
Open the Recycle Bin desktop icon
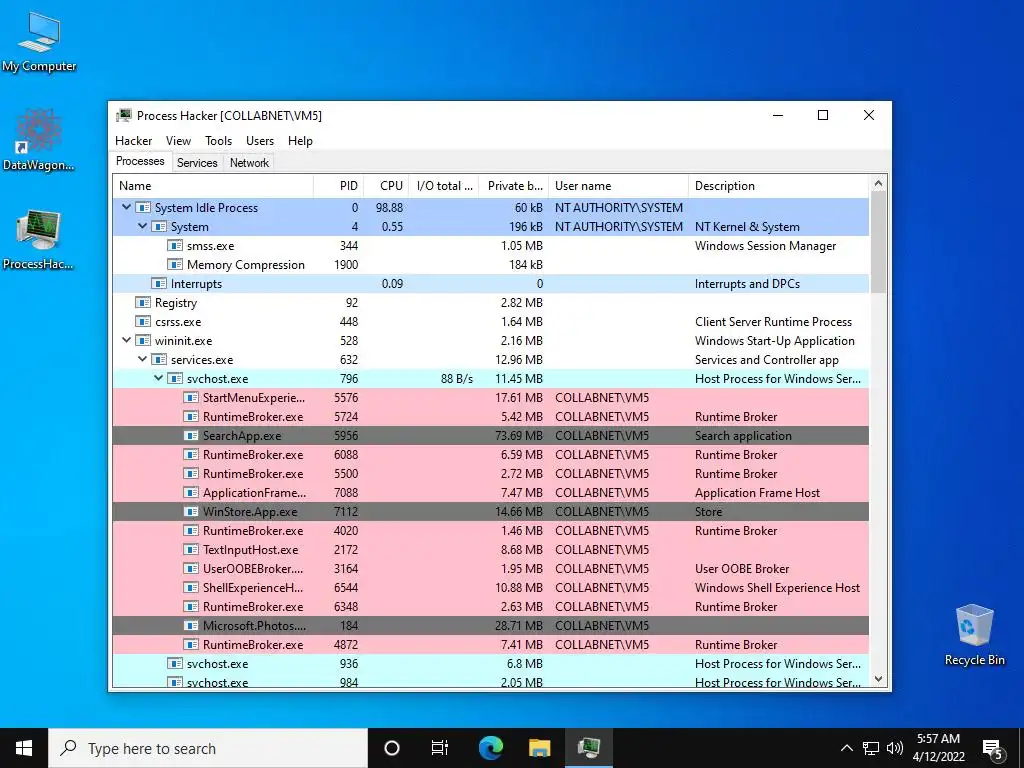(974, 636)
